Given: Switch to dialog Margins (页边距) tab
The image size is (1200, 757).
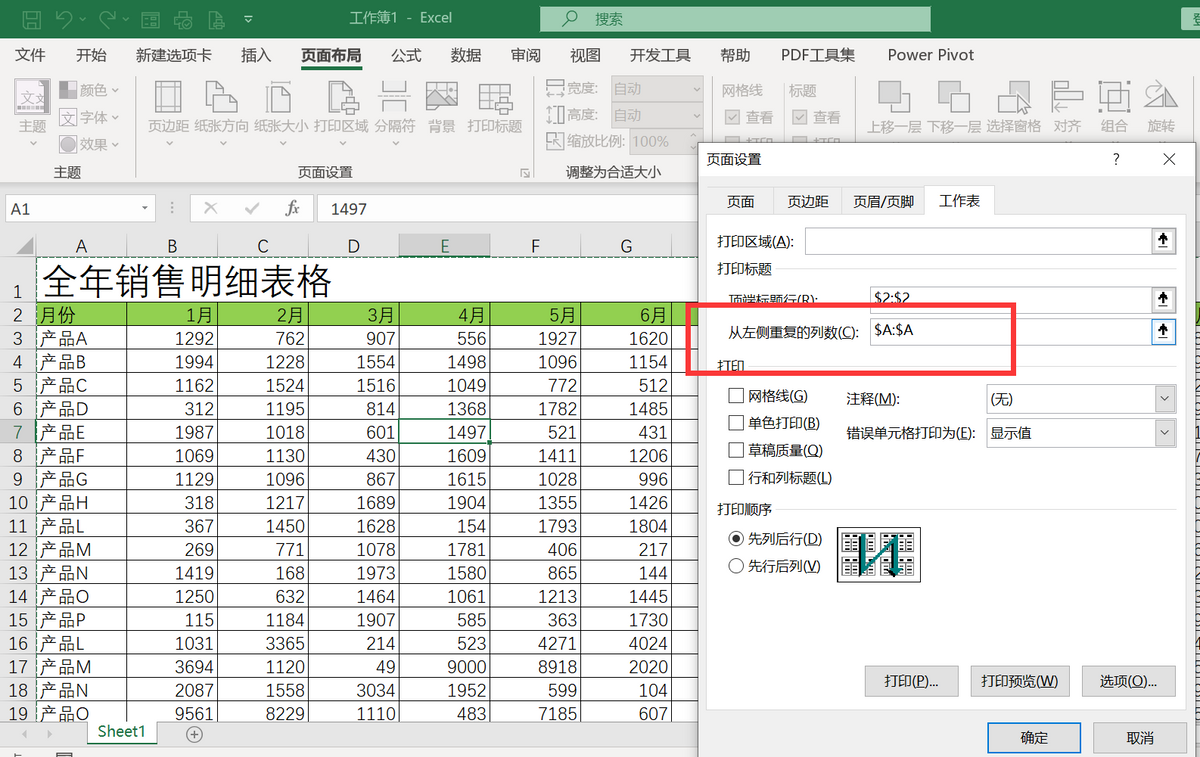Looking at the screenshot, I should pos(808,201).
